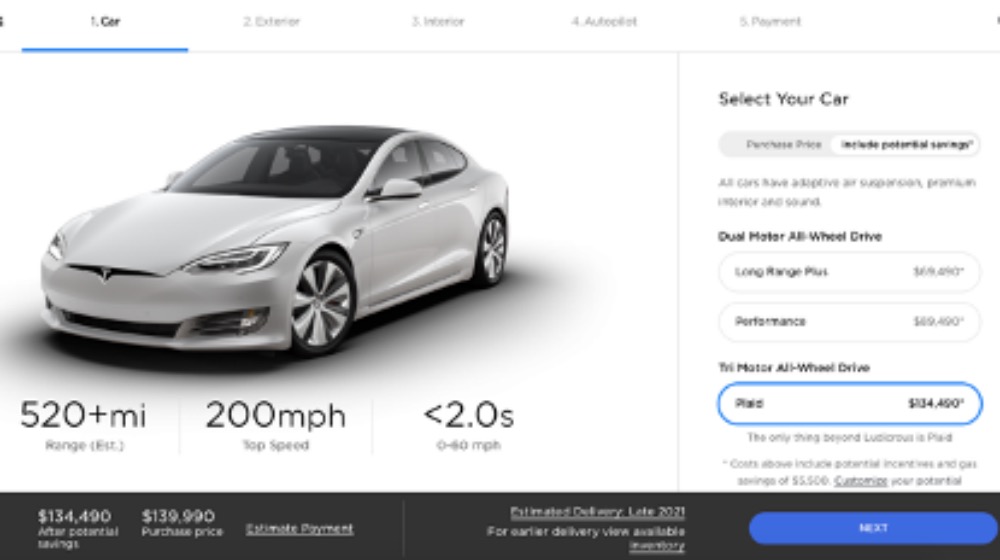
Task: Choose the Long Range Plus model
Action: (x=849, y=272)
